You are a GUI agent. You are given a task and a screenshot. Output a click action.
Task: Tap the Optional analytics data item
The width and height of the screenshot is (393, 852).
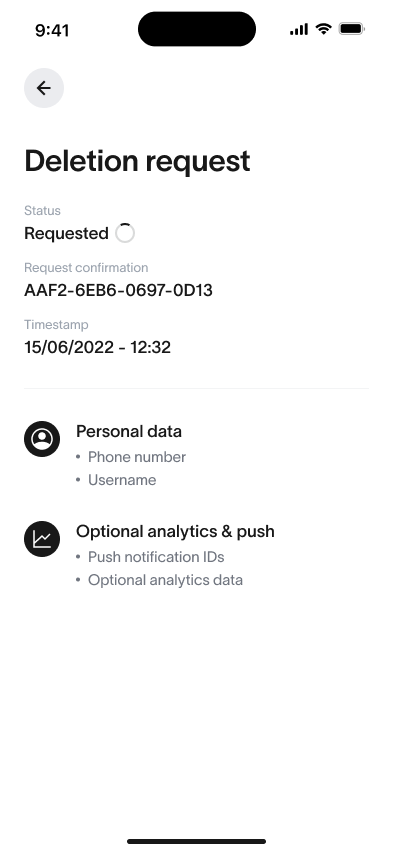point(165,580)
